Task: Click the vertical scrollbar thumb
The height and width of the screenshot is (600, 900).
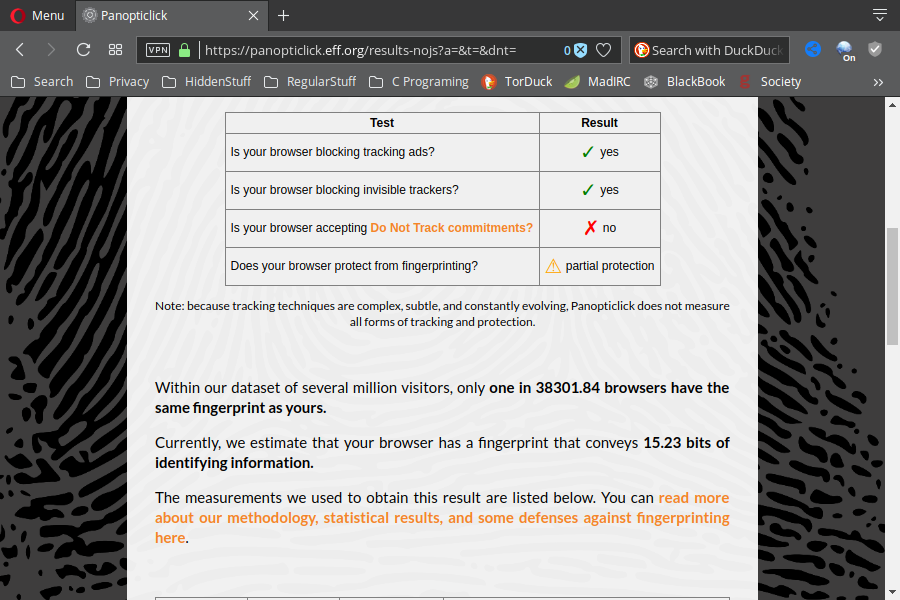Action: [892, 286]
